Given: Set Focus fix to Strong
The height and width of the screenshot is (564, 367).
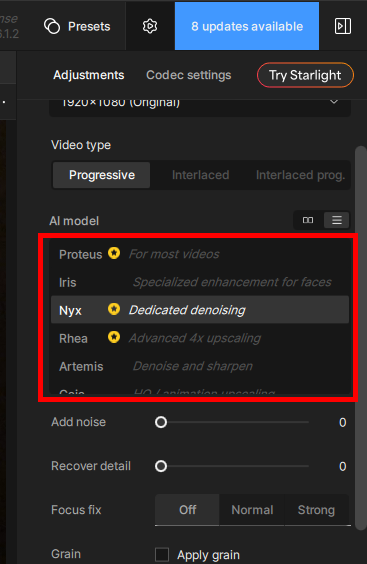Looking at the screenshot, I should (x=316, y=510).
